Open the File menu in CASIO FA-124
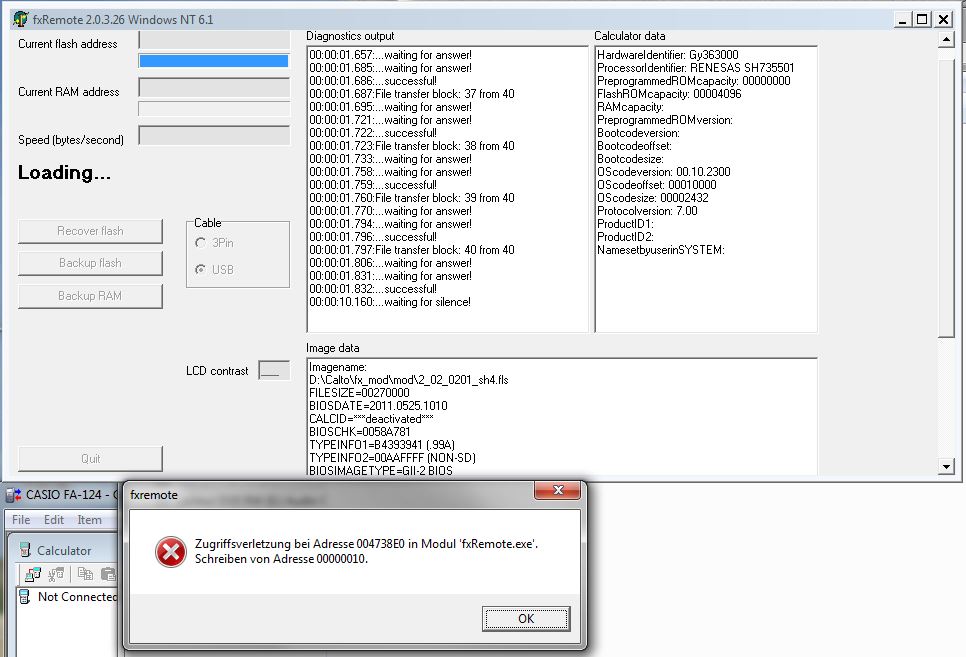The height and width of the screenshot is (657, 966). [x=21, y=520]
